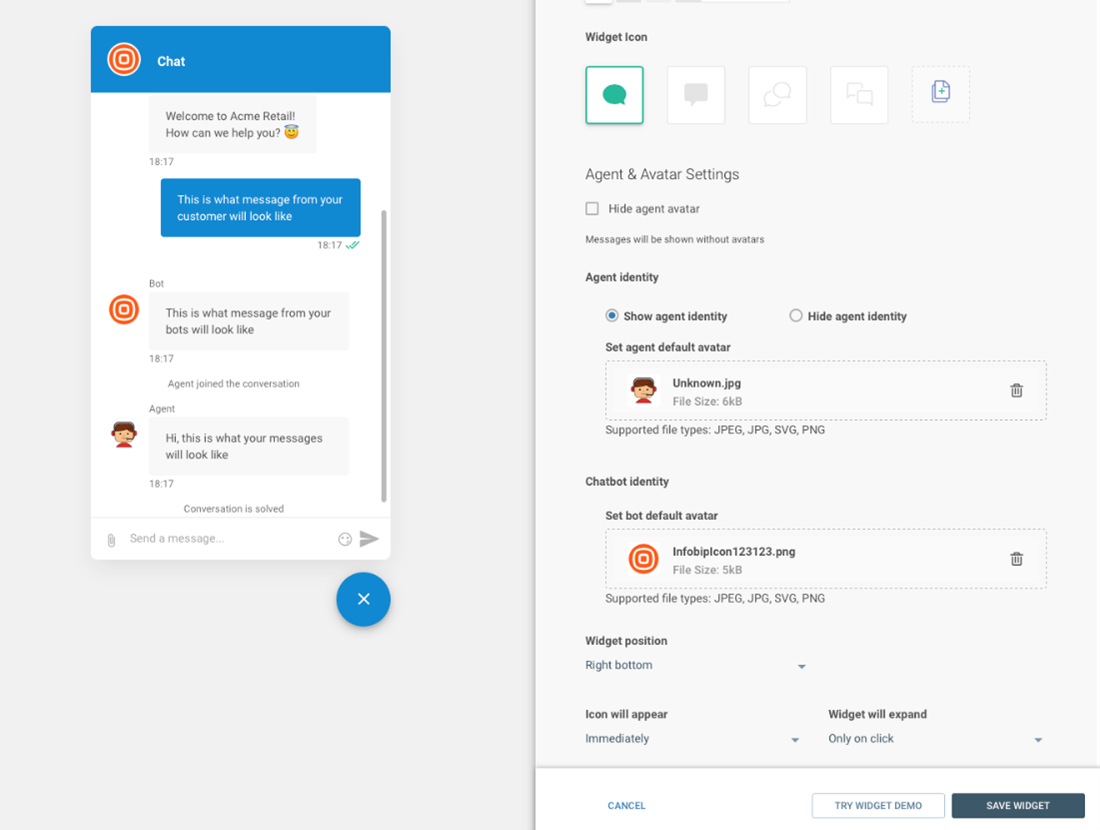Upload a custom widget icon
The width and height of the screenshot is (1100, 830).
pos(940,94)
